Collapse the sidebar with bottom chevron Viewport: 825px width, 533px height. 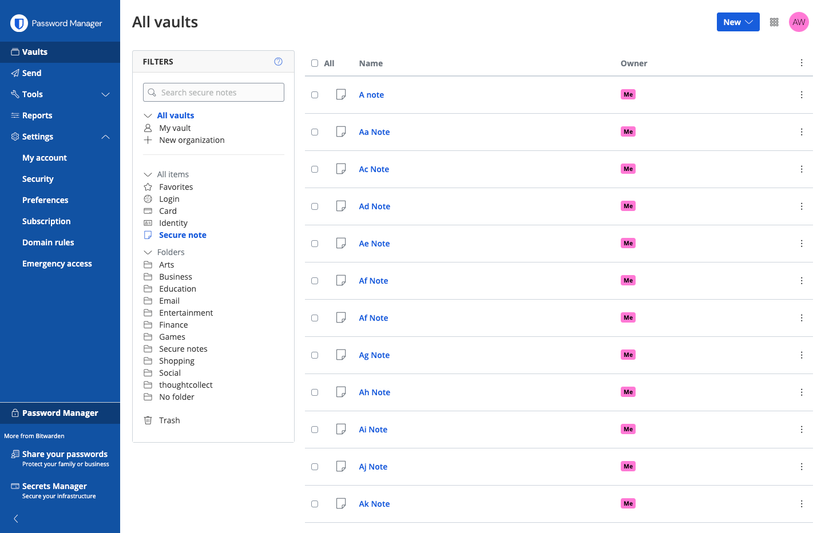pos(16,519)
